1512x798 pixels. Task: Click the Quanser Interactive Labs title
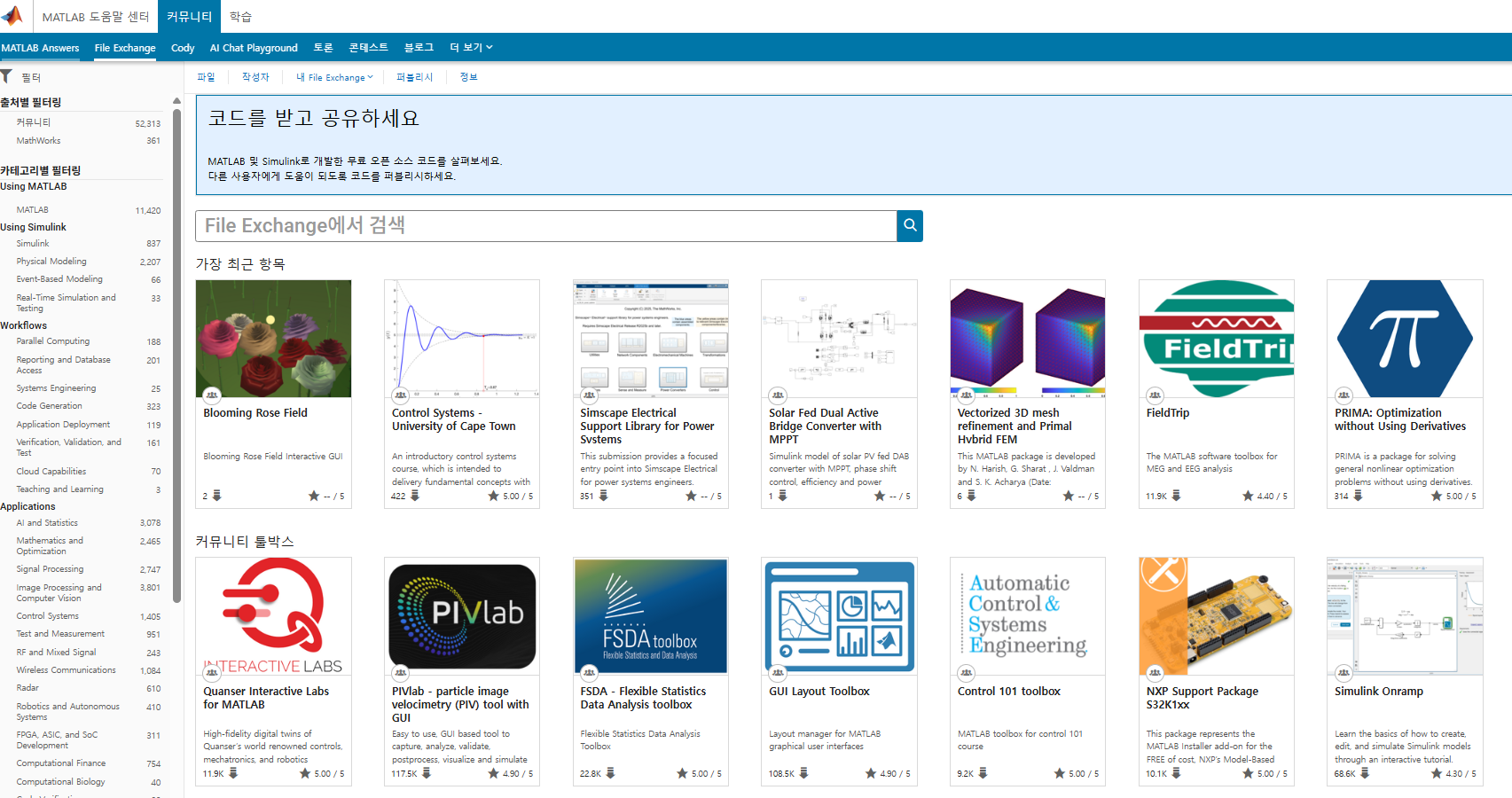point(266,698)
